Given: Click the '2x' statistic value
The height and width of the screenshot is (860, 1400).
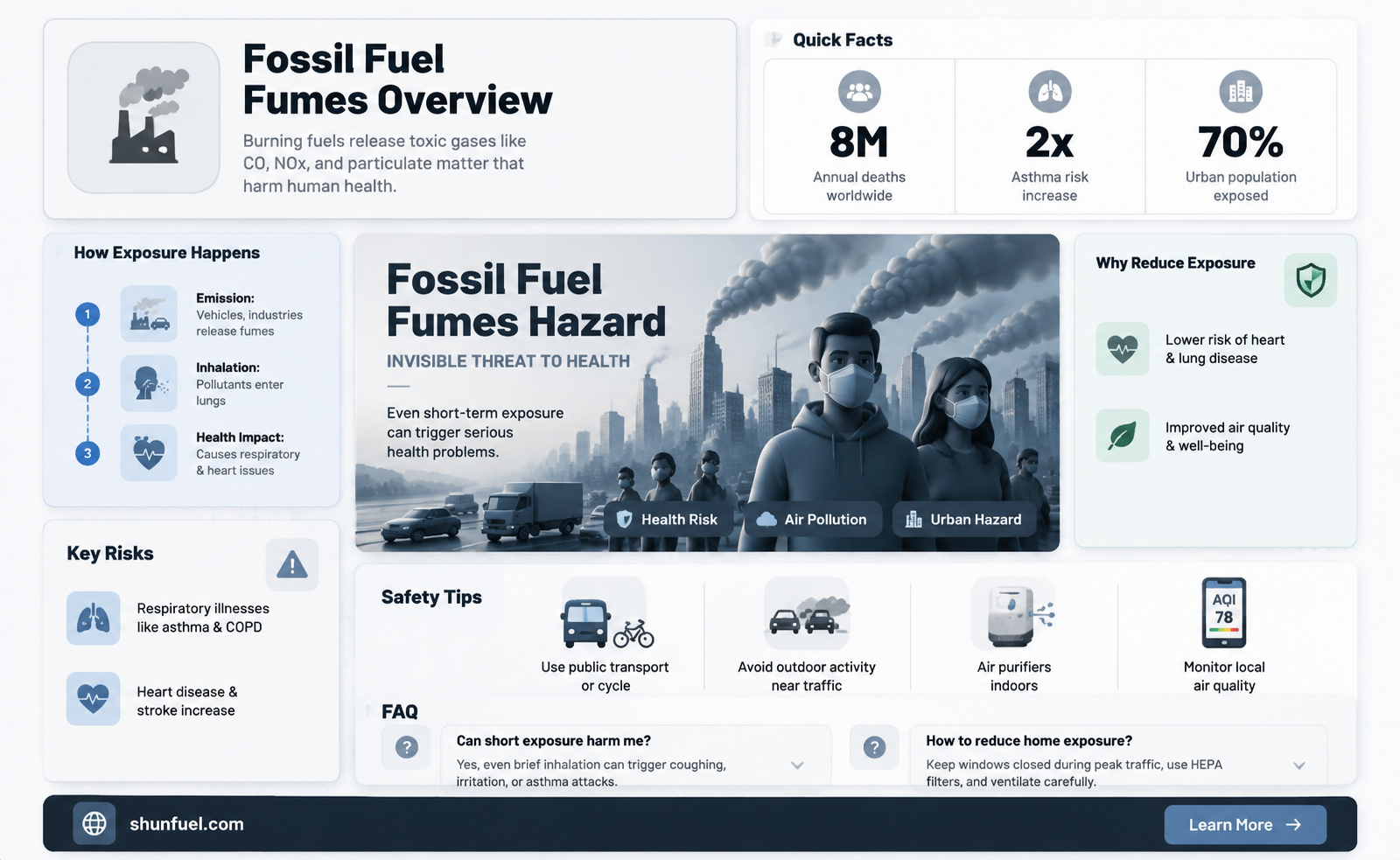Looking at the screenshot, I should click(x=1050, y=143).
